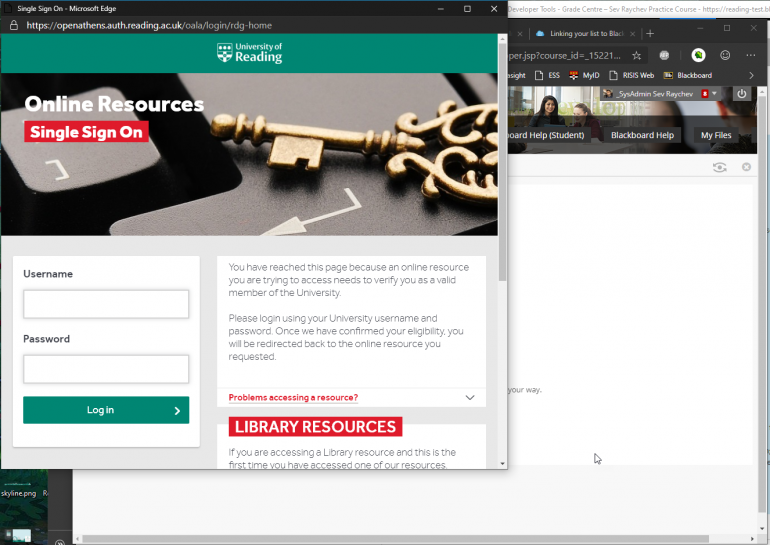
Task: Show more bookmarks bar items chevron
Action: click(751, 75)
